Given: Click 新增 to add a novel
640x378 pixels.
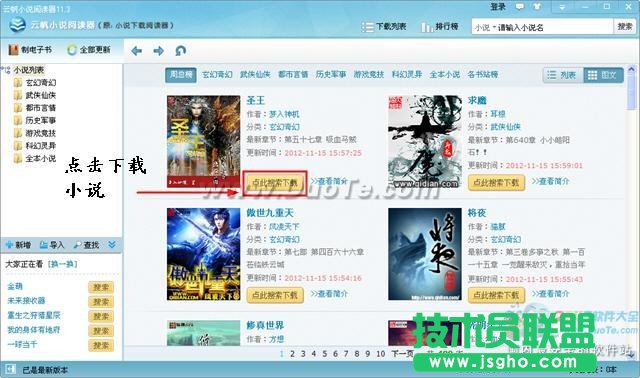Looking at the screenshot, I should pyautogui.click(x=18, y=245).
